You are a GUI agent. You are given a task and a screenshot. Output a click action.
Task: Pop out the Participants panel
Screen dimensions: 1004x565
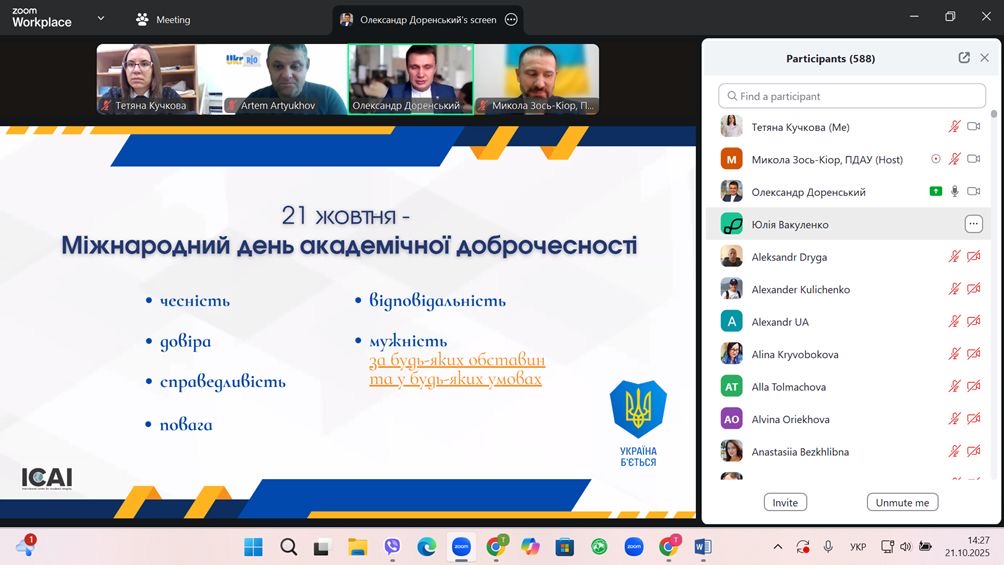(964, 58)
